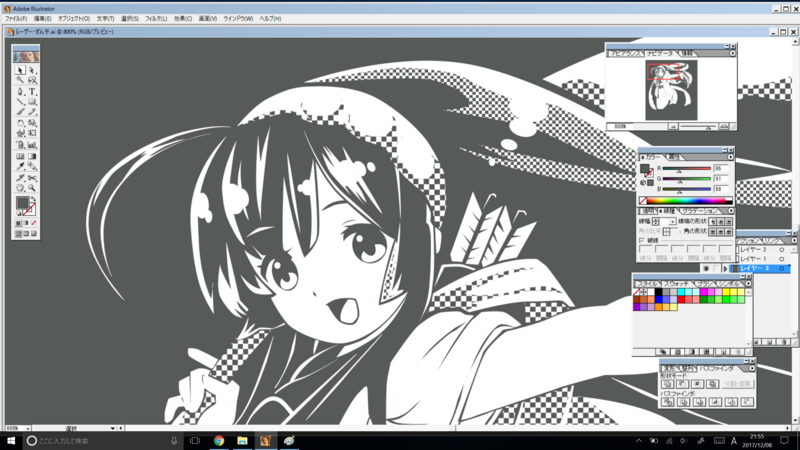Open the ファイル(F) menu

(16, 18)
